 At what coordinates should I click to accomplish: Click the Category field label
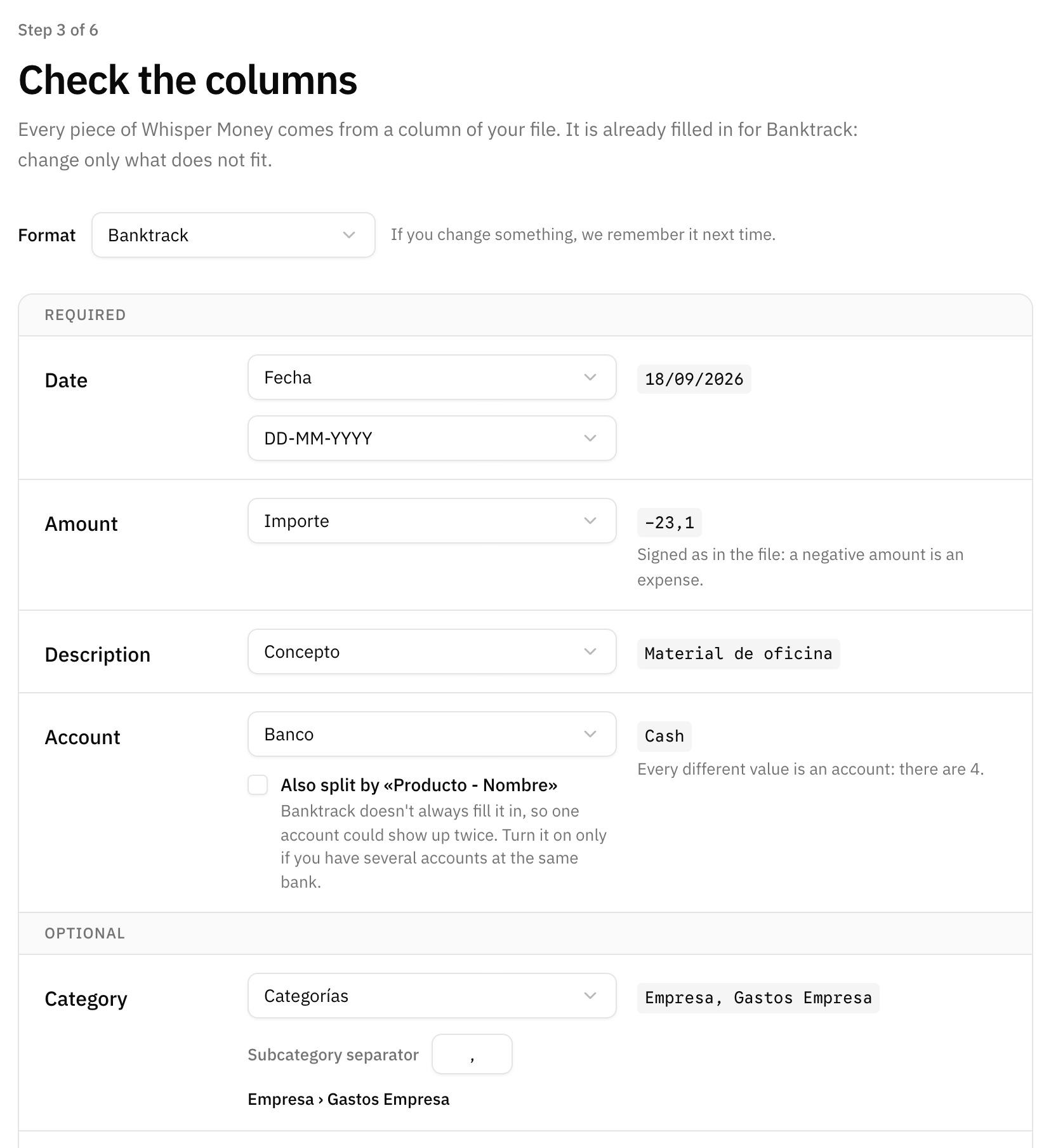coord(86,999)
